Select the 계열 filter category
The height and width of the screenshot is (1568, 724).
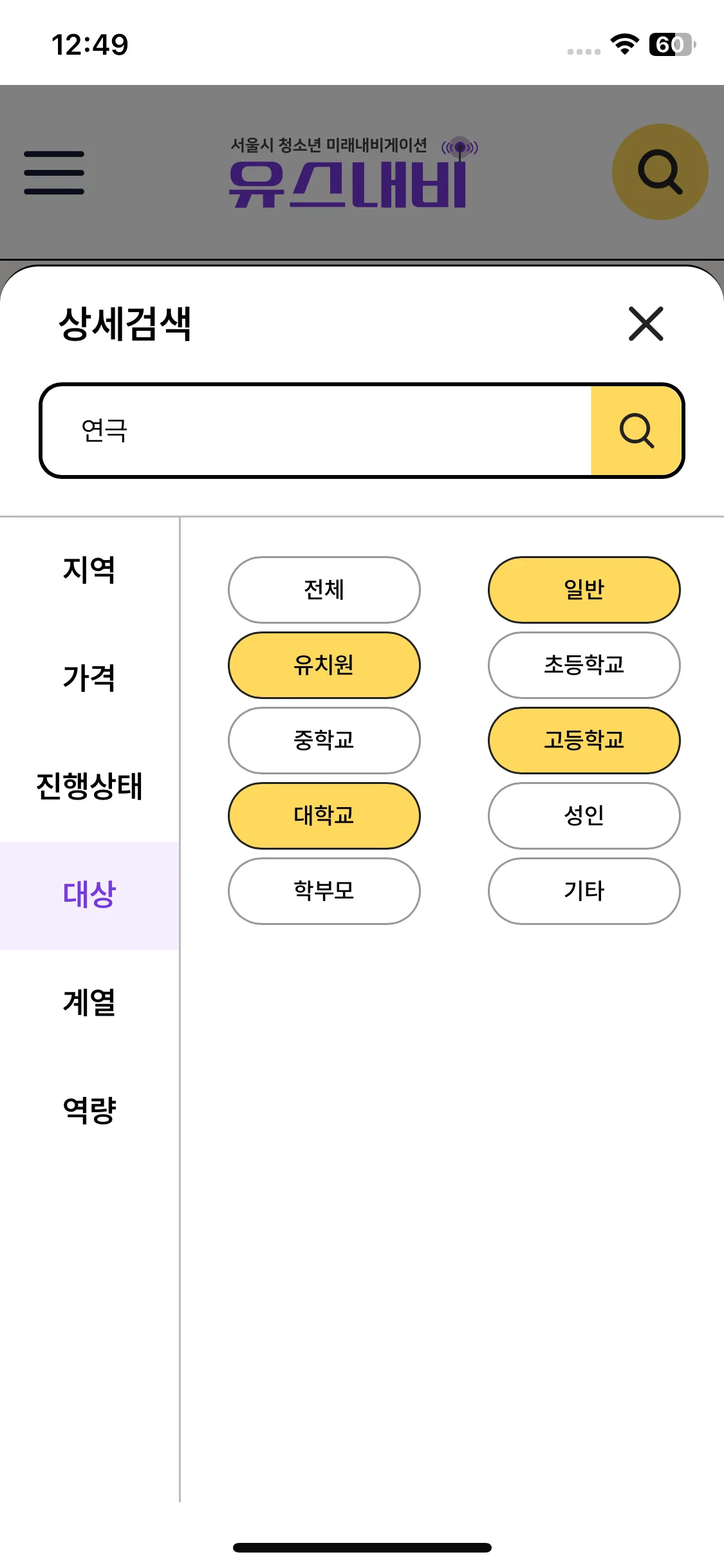click(x=89, y=1002)
